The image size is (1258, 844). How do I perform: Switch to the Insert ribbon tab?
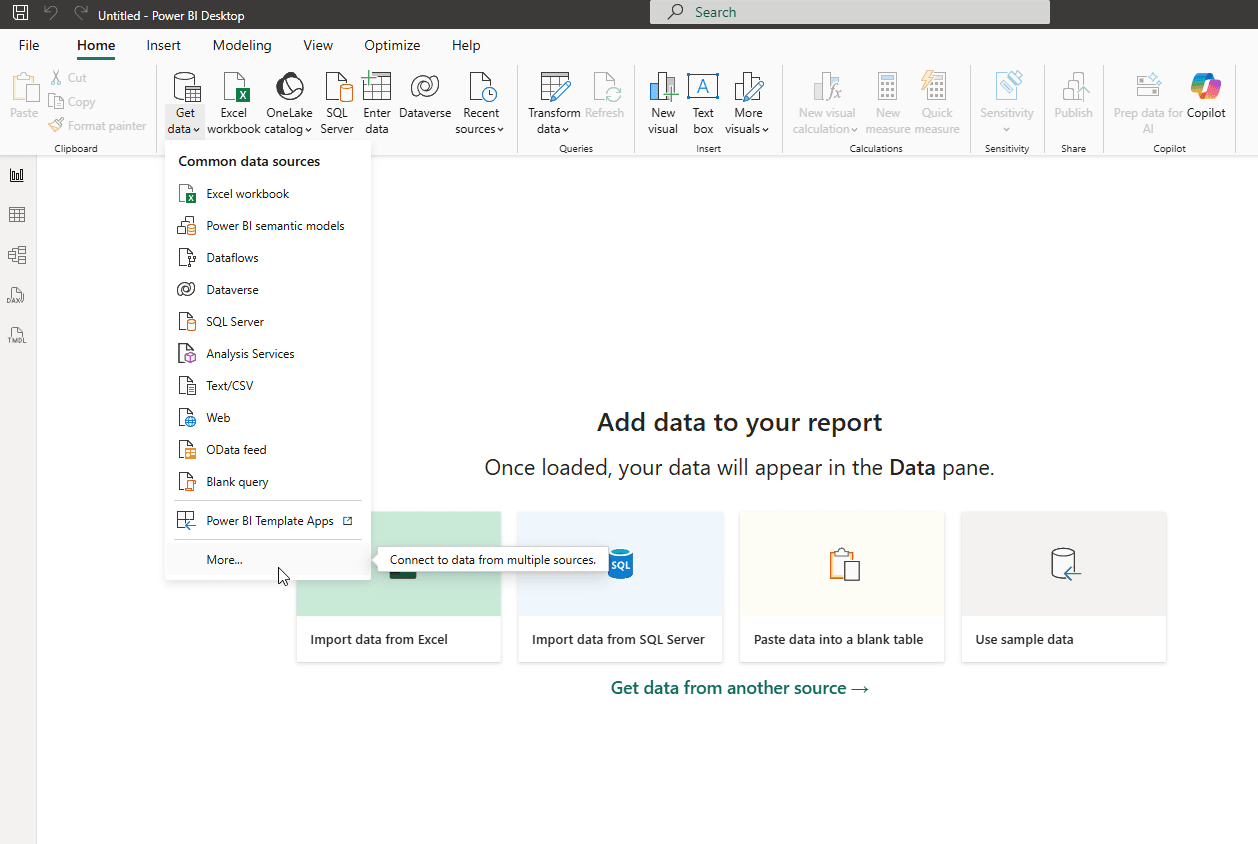pos(164,45)
